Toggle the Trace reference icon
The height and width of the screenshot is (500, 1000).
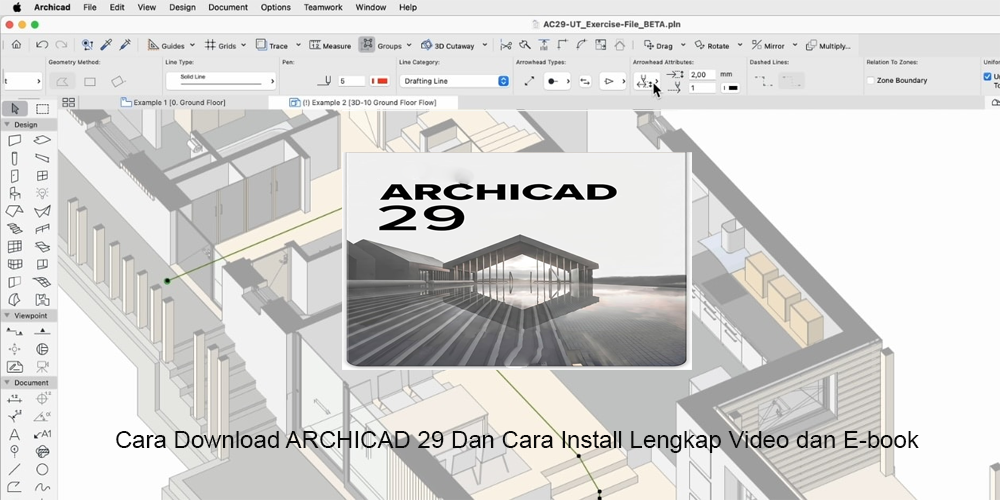coord(261,45)
